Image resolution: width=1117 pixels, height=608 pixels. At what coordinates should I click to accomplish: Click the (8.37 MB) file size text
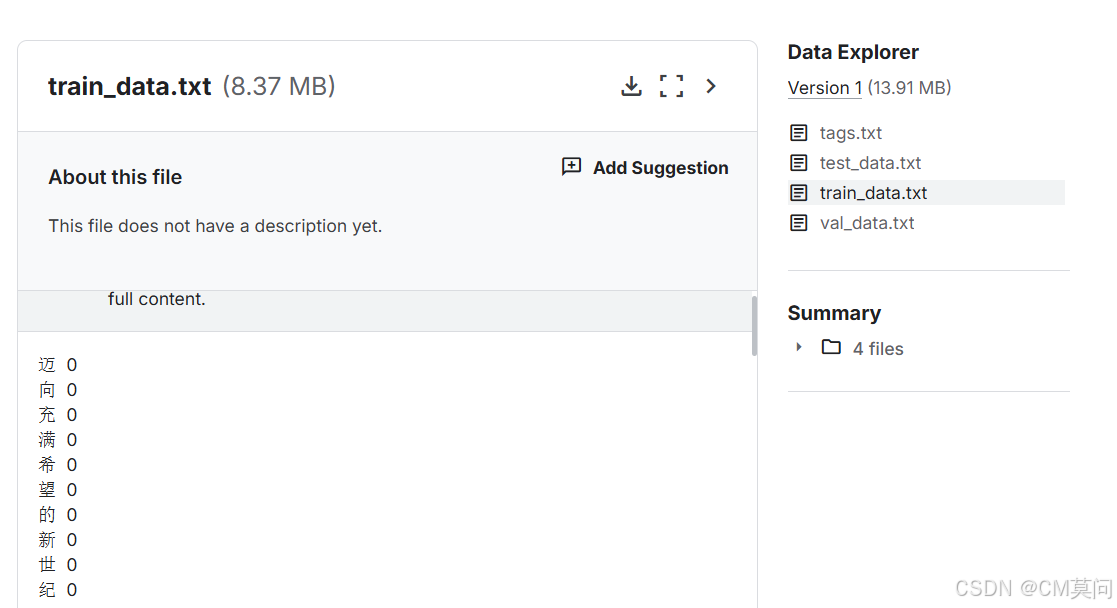[279, 86]
